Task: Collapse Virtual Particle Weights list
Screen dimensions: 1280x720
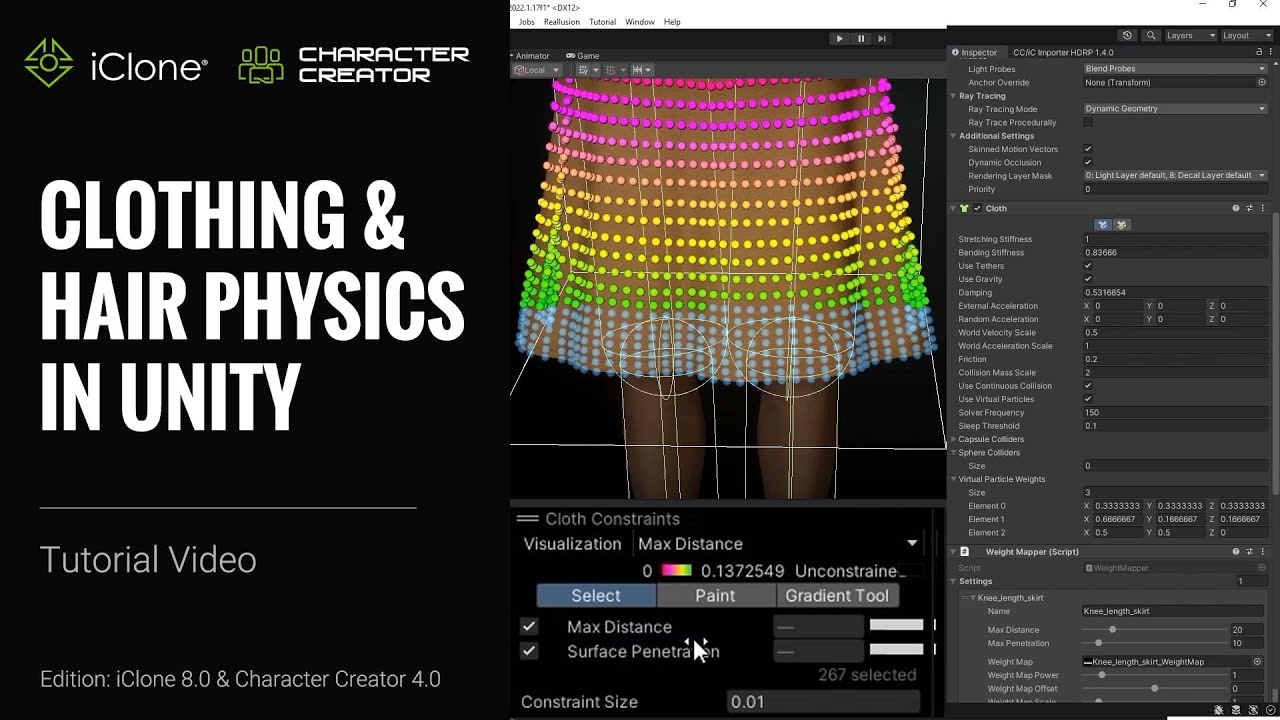Action: pos(954,479)
